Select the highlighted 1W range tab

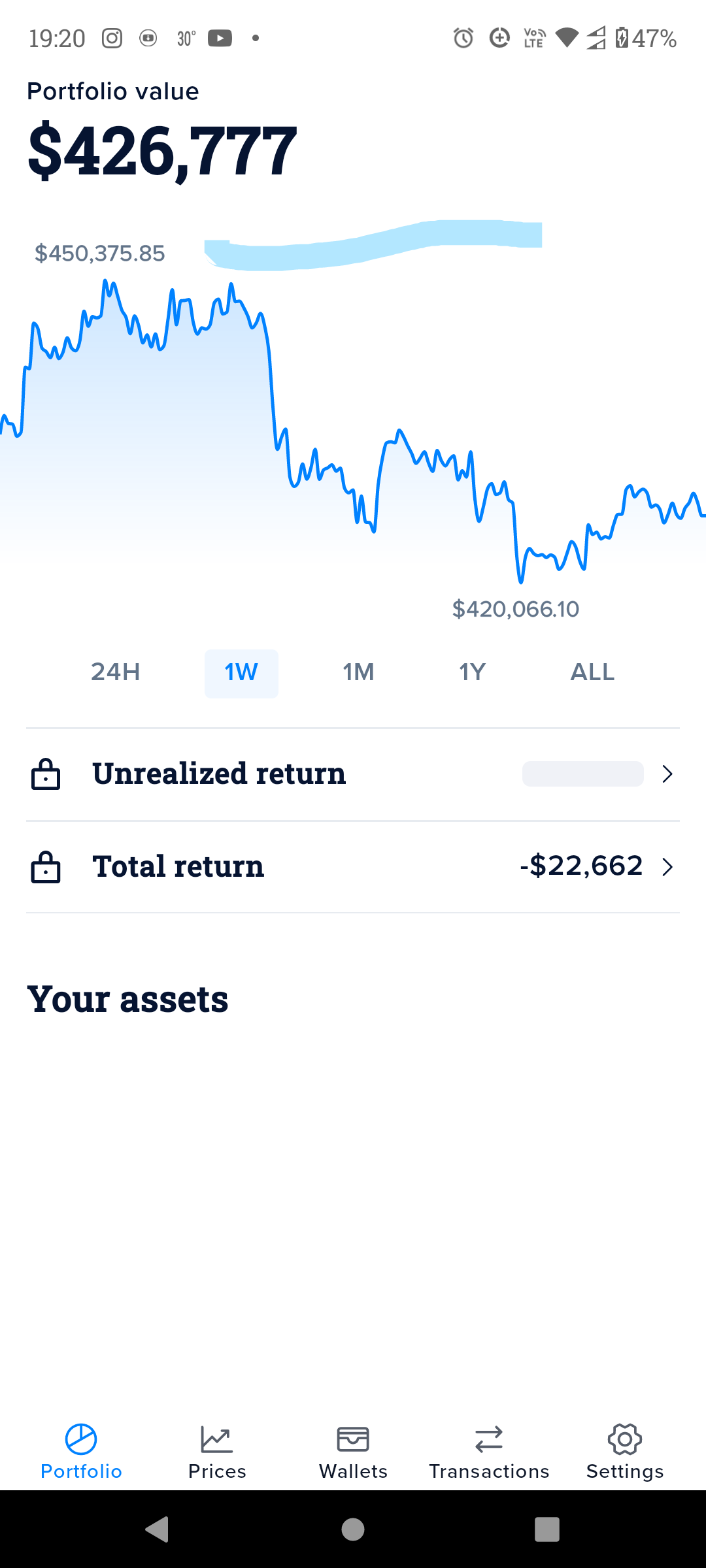pyautogui.click(x=241, y=674)
